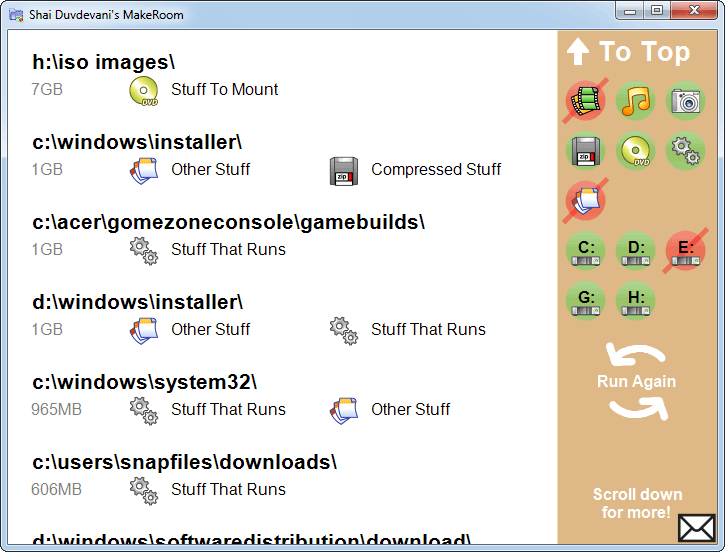
Task: Minimize the MakeRoom window
Action: pyautogui.click(x=630, y=10)
